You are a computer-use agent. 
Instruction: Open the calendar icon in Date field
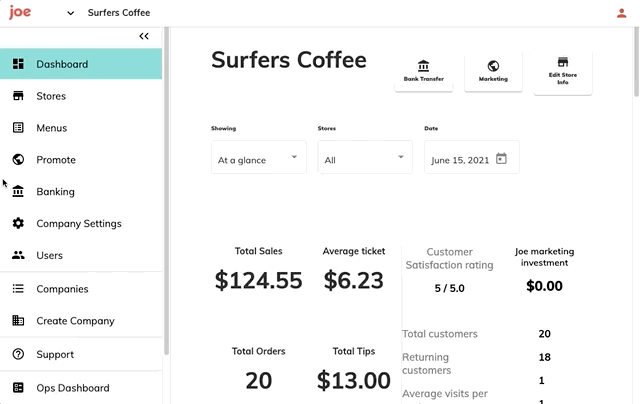(501, 158)
